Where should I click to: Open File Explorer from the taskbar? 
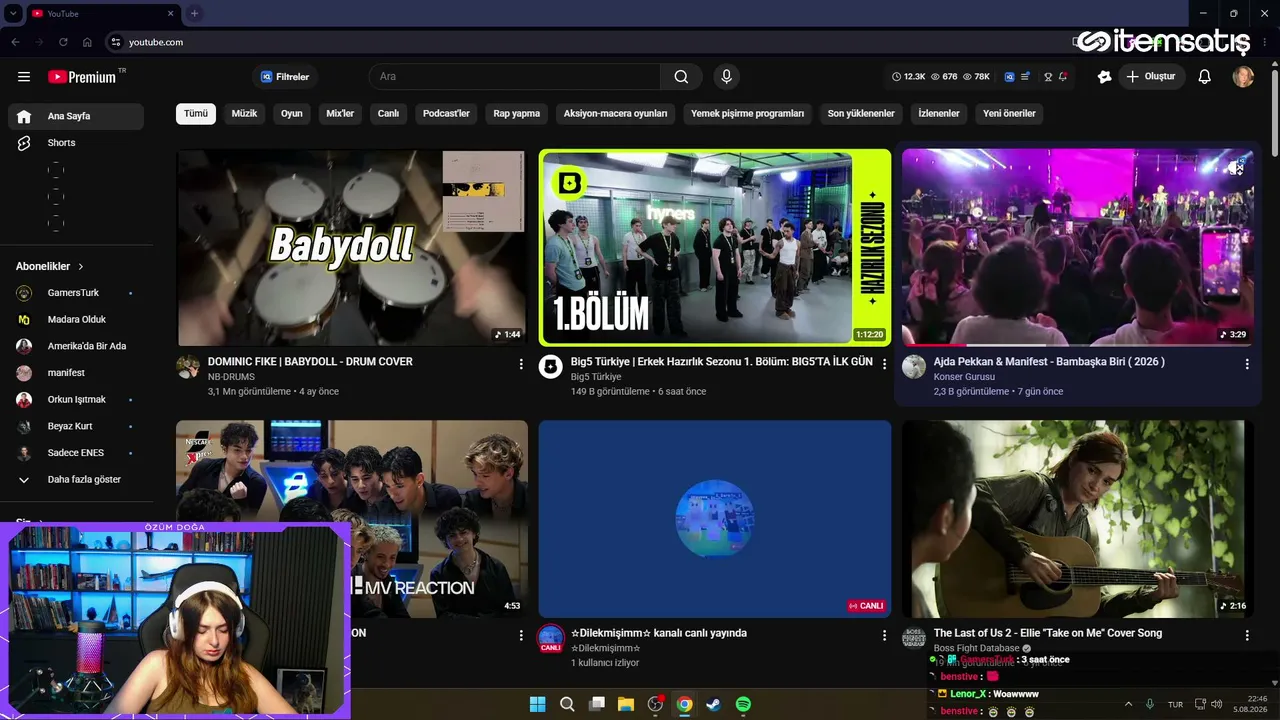pos(626,704)
